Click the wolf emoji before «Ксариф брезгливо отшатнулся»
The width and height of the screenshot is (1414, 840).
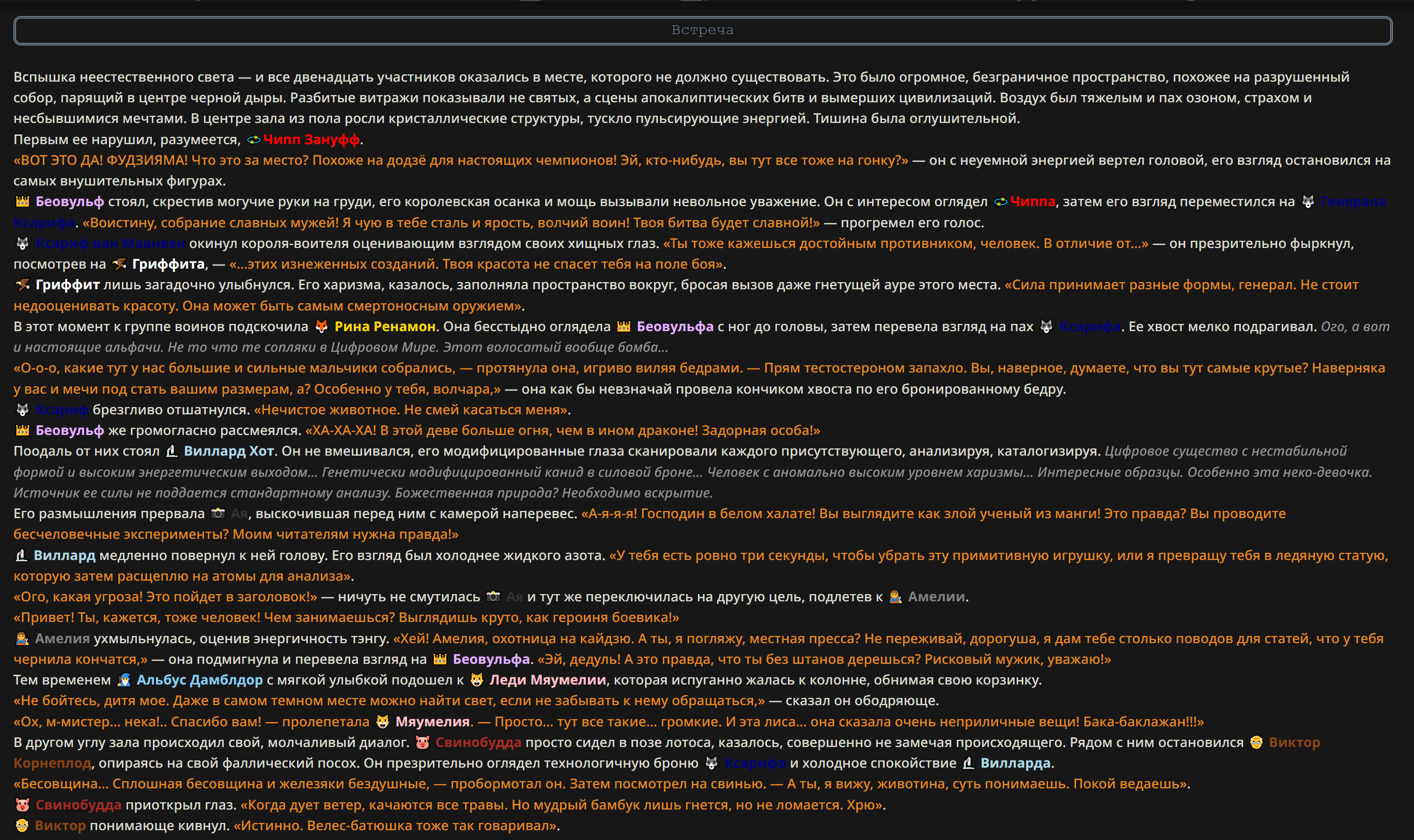tap(22, 409)
